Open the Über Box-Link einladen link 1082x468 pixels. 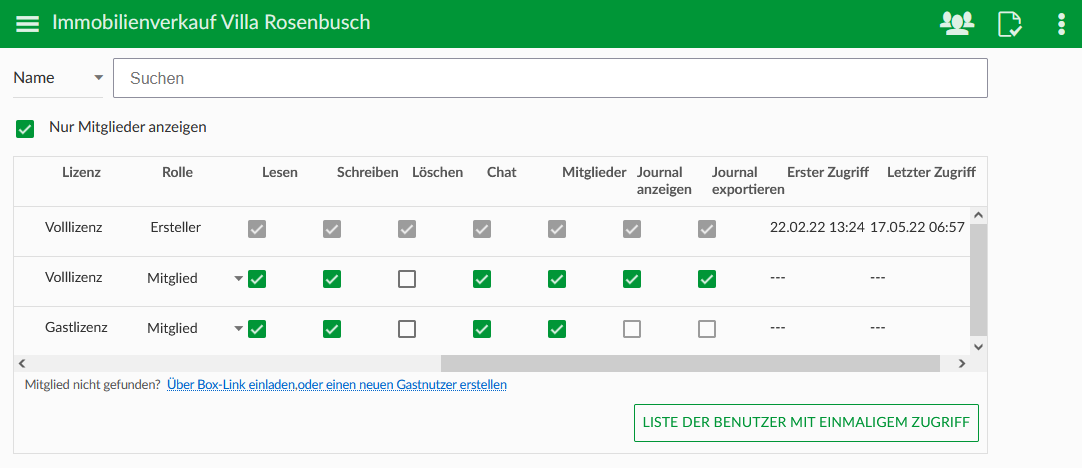tap(232, 384)
